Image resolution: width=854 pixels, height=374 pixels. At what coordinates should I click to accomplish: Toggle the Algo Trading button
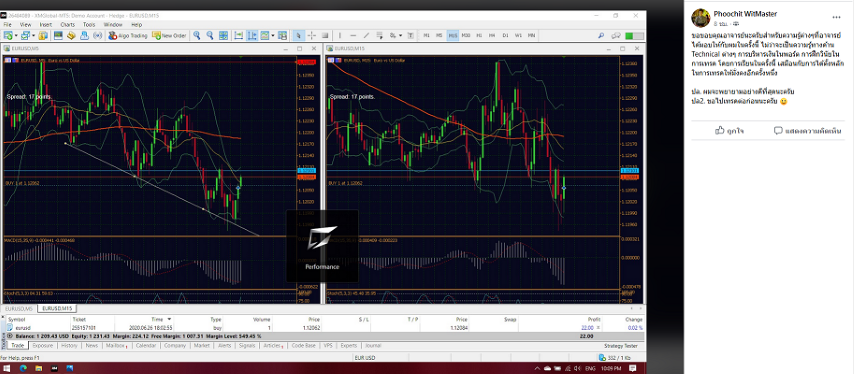pos(127,35)
